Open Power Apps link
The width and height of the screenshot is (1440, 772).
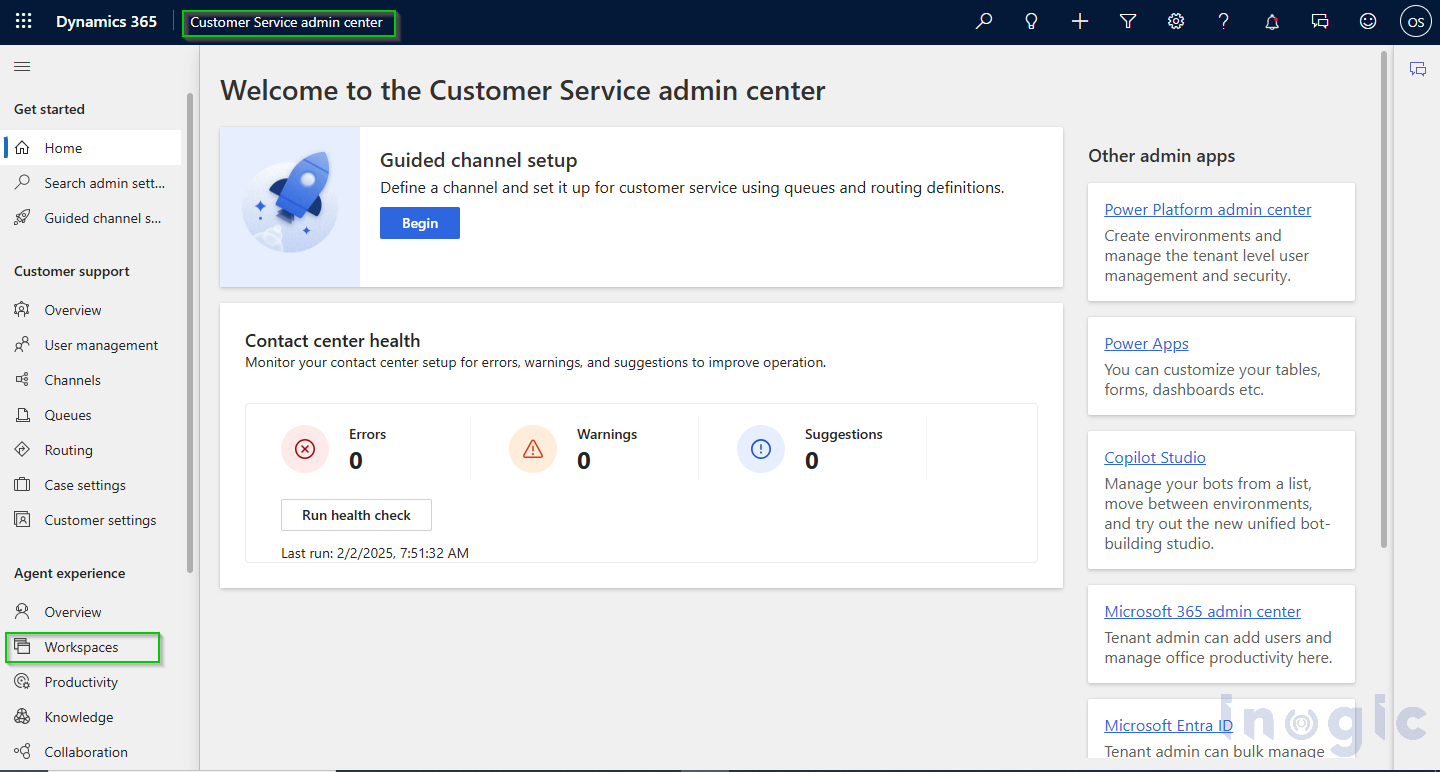click(1146, 343)
